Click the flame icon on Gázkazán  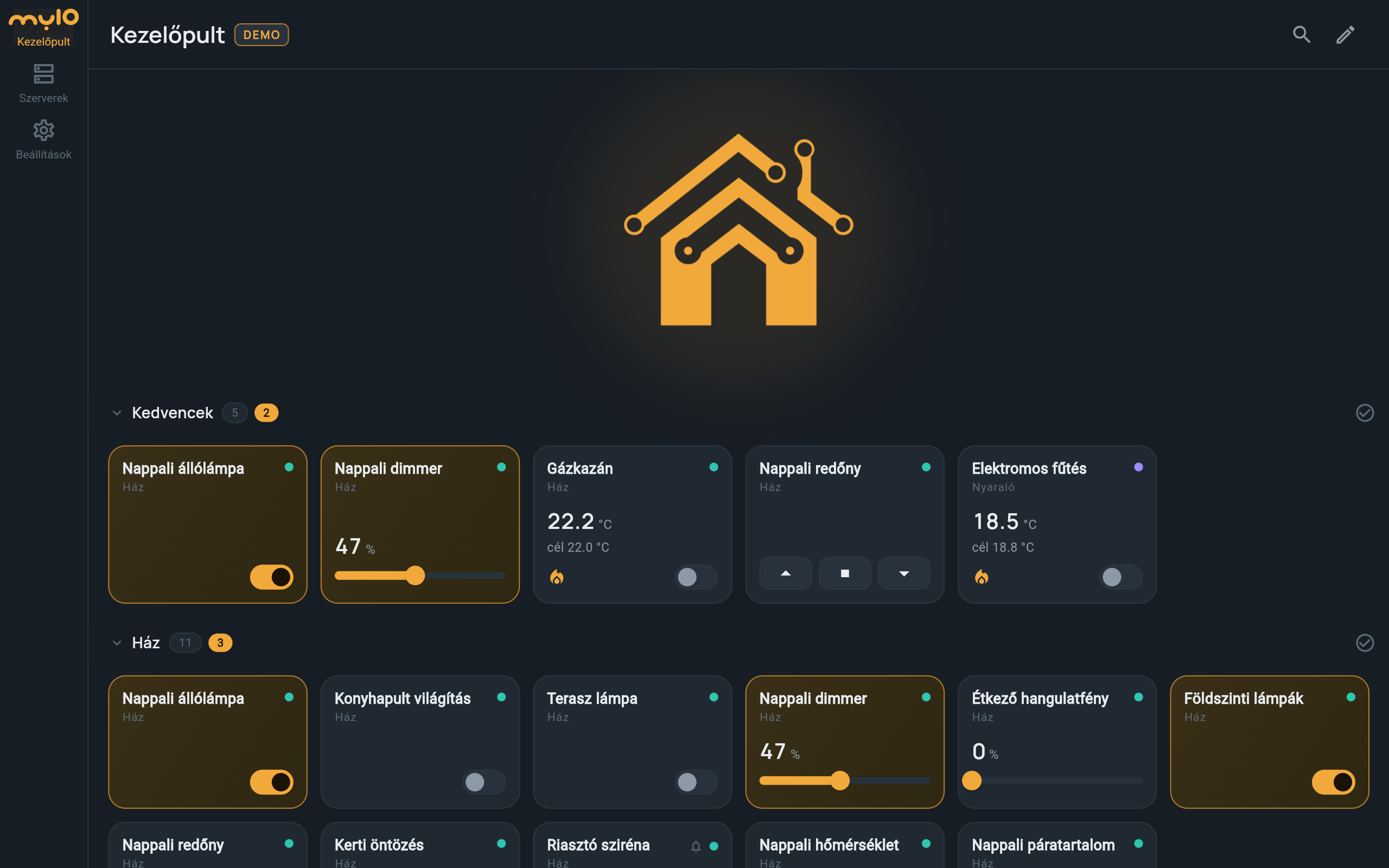point(556,577)
